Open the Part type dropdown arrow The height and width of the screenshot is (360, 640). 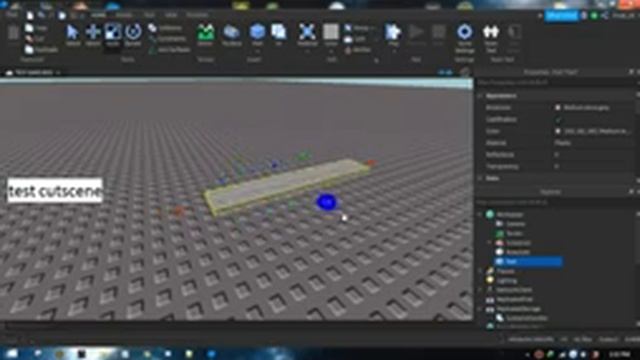click(x=257, y=51)
